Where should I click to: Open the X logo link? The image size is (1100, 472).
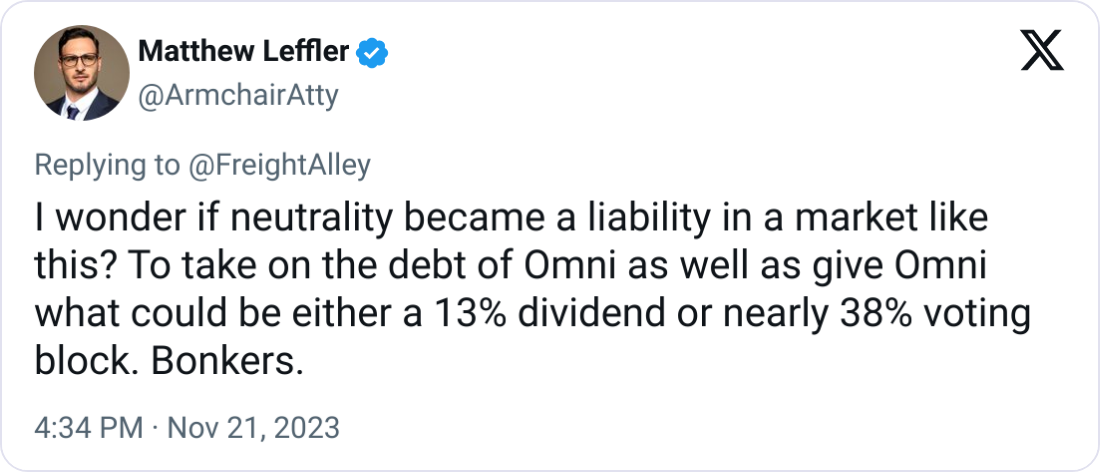click(1042, 50)
